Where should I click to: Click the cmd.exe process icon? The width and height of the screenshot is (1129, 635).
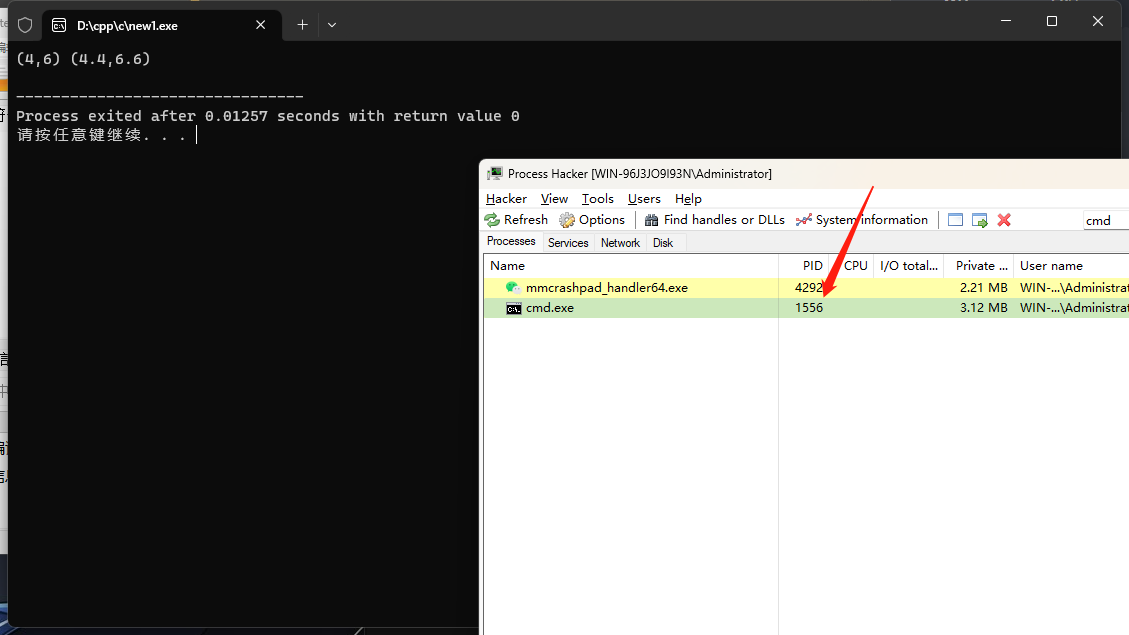click(x=513, y=308)
